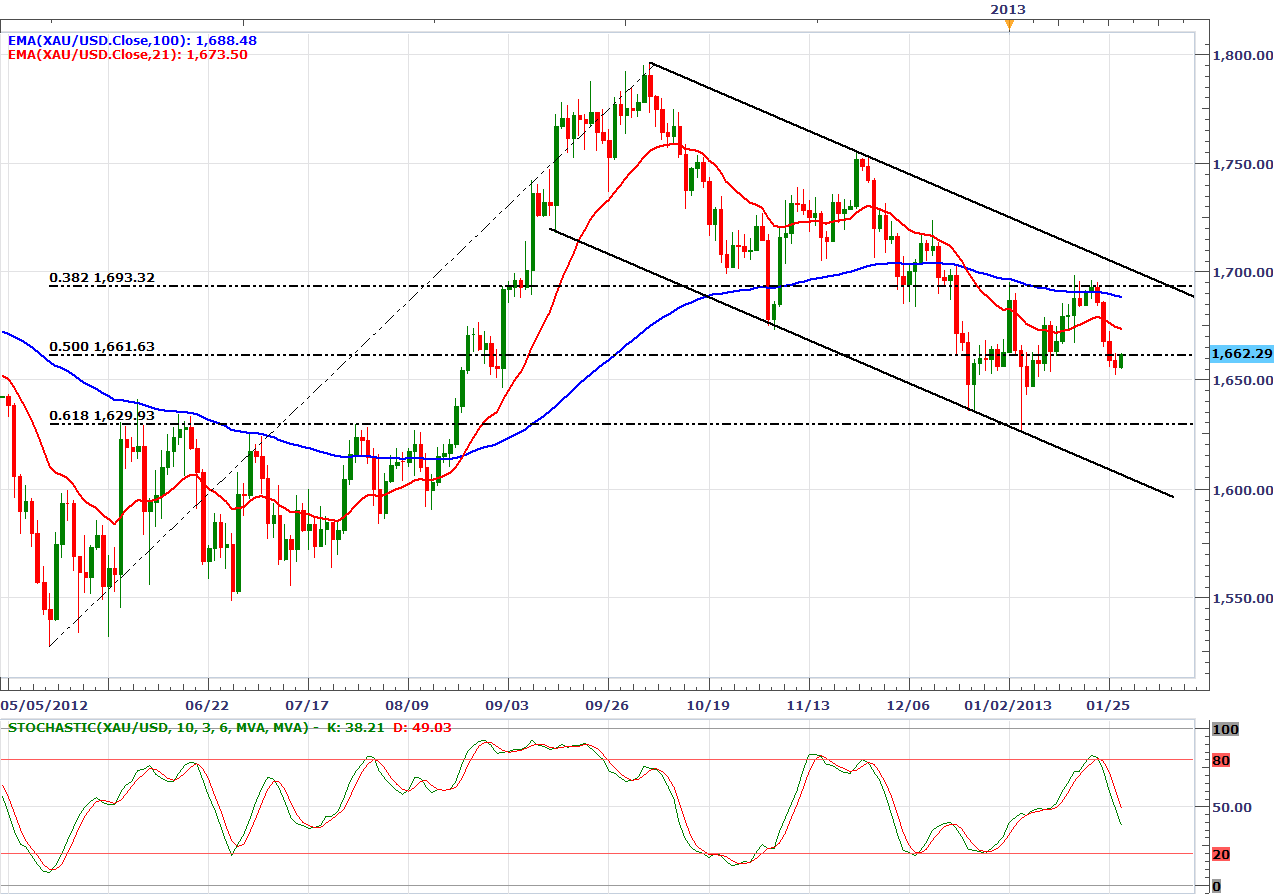The image size is (1274, 894).
Task: Click the 1,550.00 price axis label
Action: [x=1242, y=599]
